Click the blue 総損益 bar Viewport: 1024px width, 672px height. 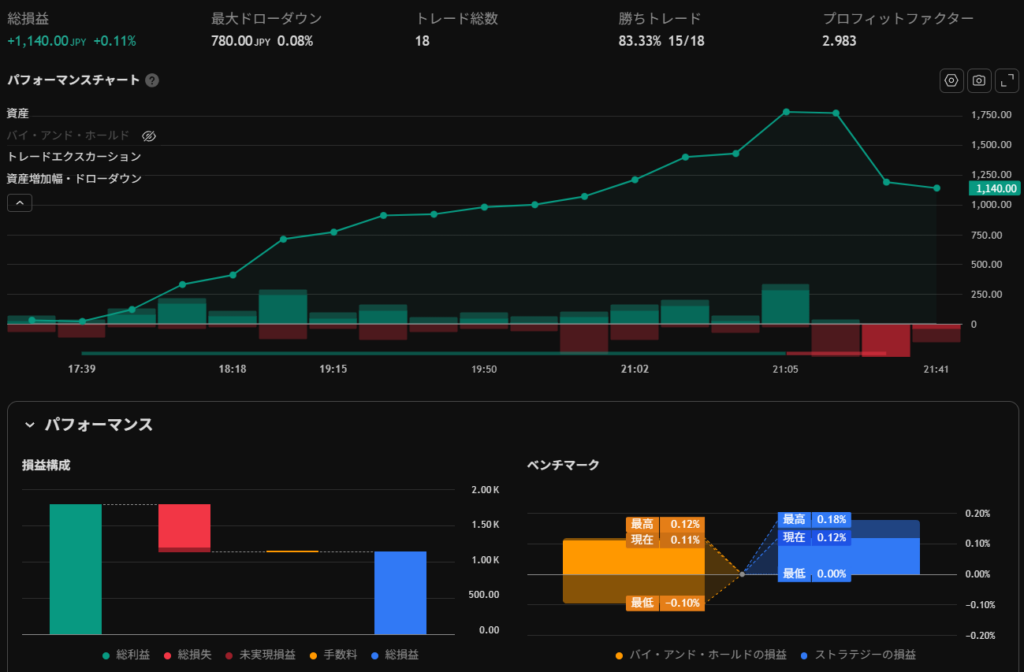click(x=400, y=592)
